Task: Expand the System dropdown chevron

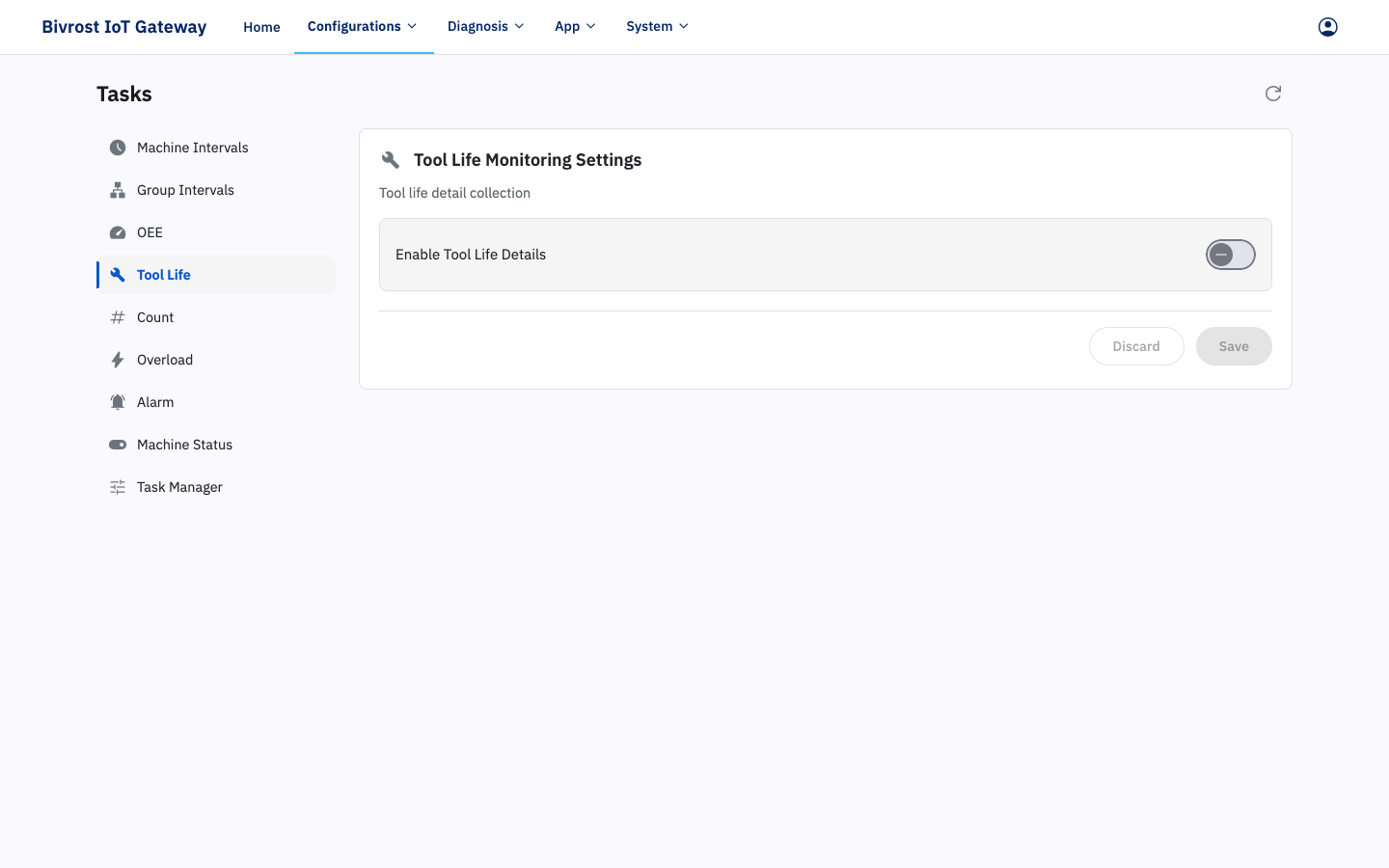Action: 684,26
